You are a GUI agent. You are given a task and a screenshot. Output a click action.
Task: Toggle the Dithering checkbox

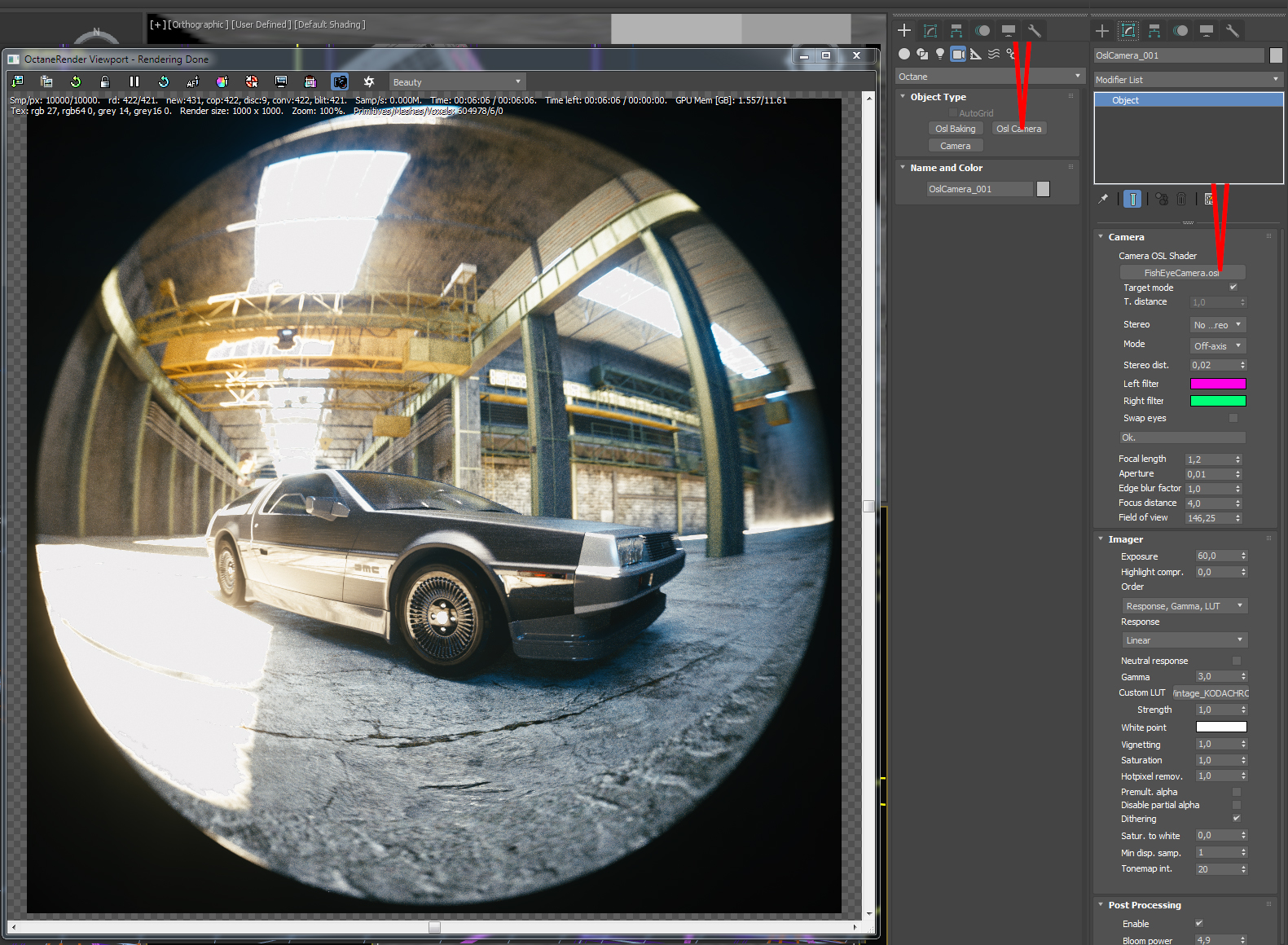[x=1237, y=818]
